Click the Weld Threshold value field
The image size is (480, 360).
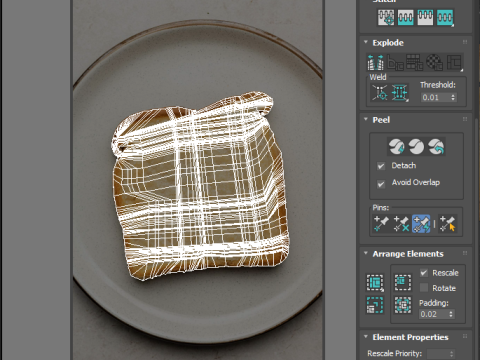pyautogui.click(x=435, y=97)
